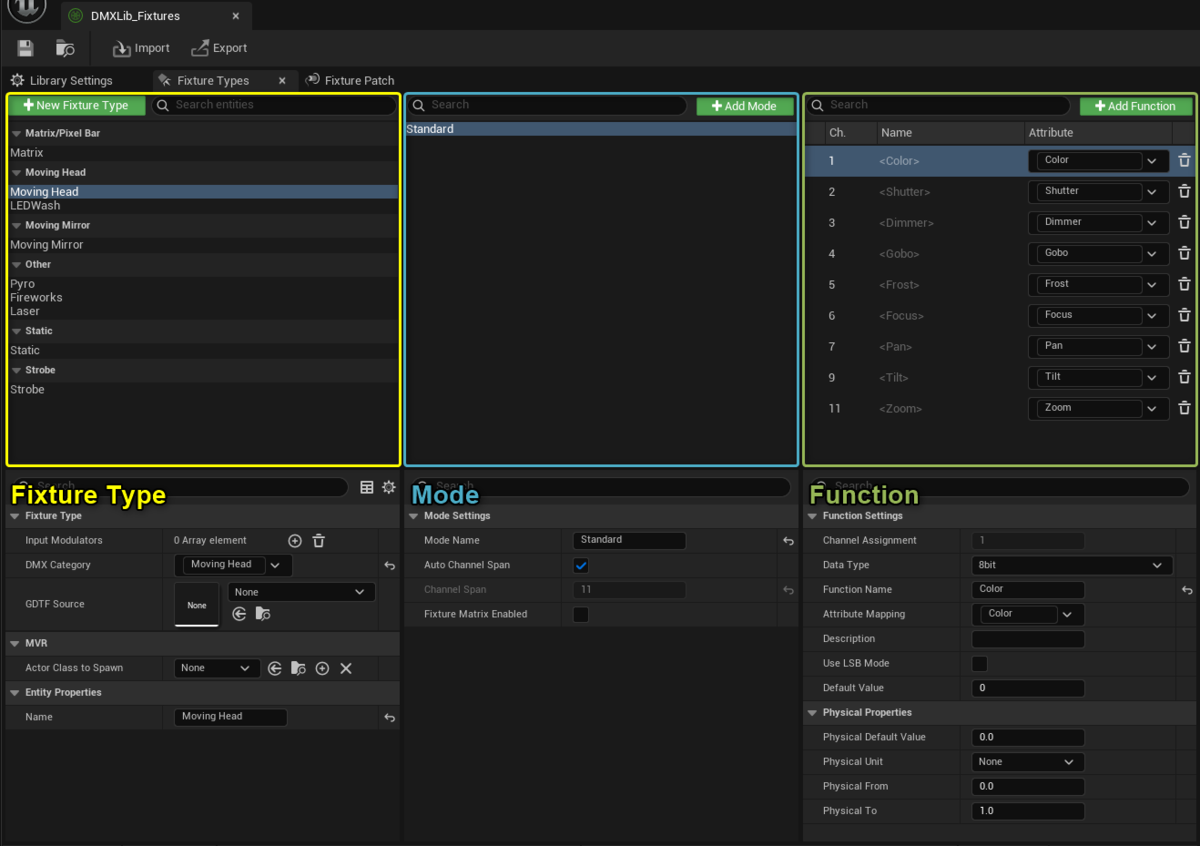Image resolution: width=1200 pixels, height=846 pixels.
Task: Open the Gobo attribute dropdown
Action: [x=1098, y=253]
